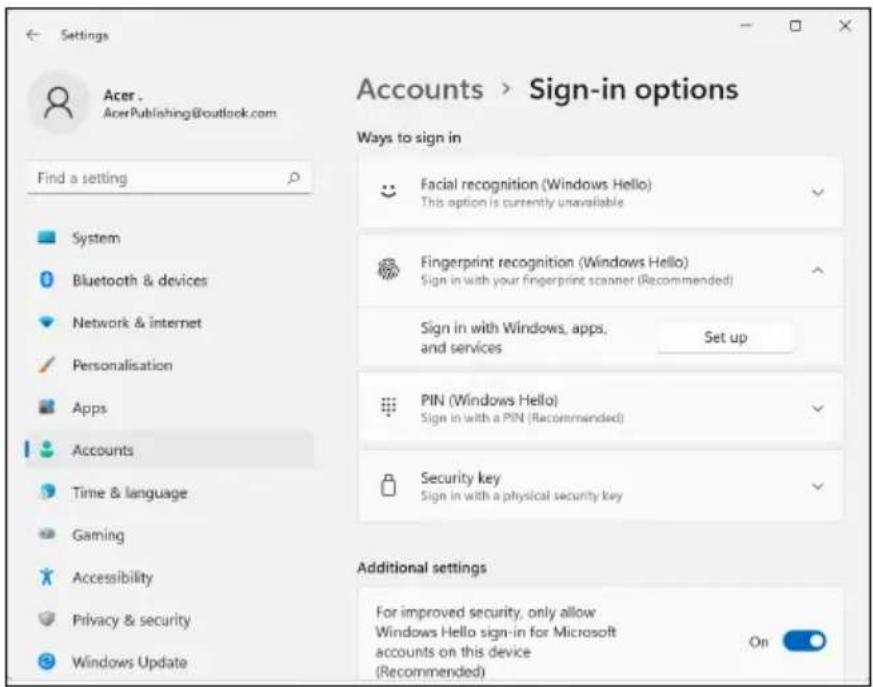Image resolution: width=873 pixels, height=687 pixels.
Task: Click the Gaming controller icon
Action: pyautogui.click(x=47, y=534)
